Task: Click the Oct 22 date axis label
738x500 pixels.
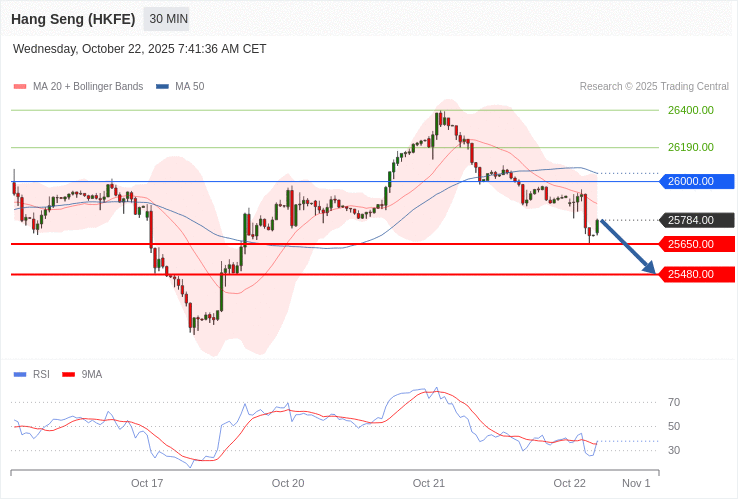Action: point(570,484)
